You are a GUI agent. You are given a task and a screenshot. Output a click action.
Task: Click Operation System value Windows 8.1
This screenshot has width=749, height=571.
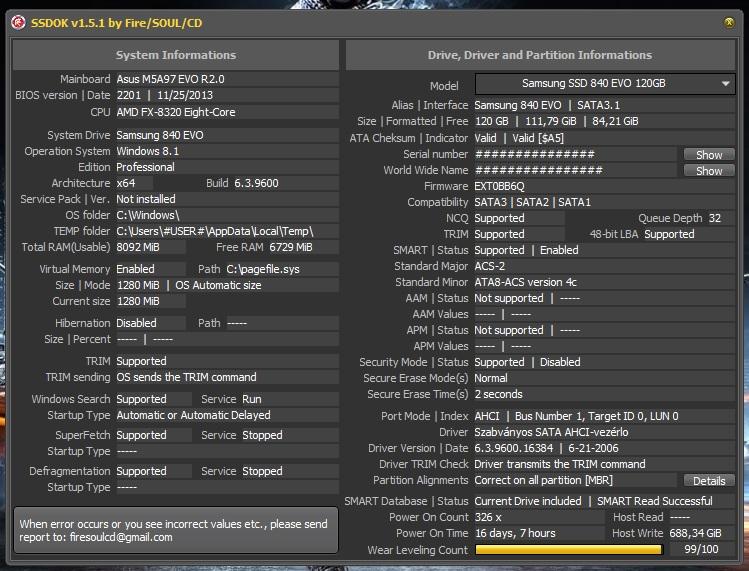pyautogui.click(x=148, y=151)
